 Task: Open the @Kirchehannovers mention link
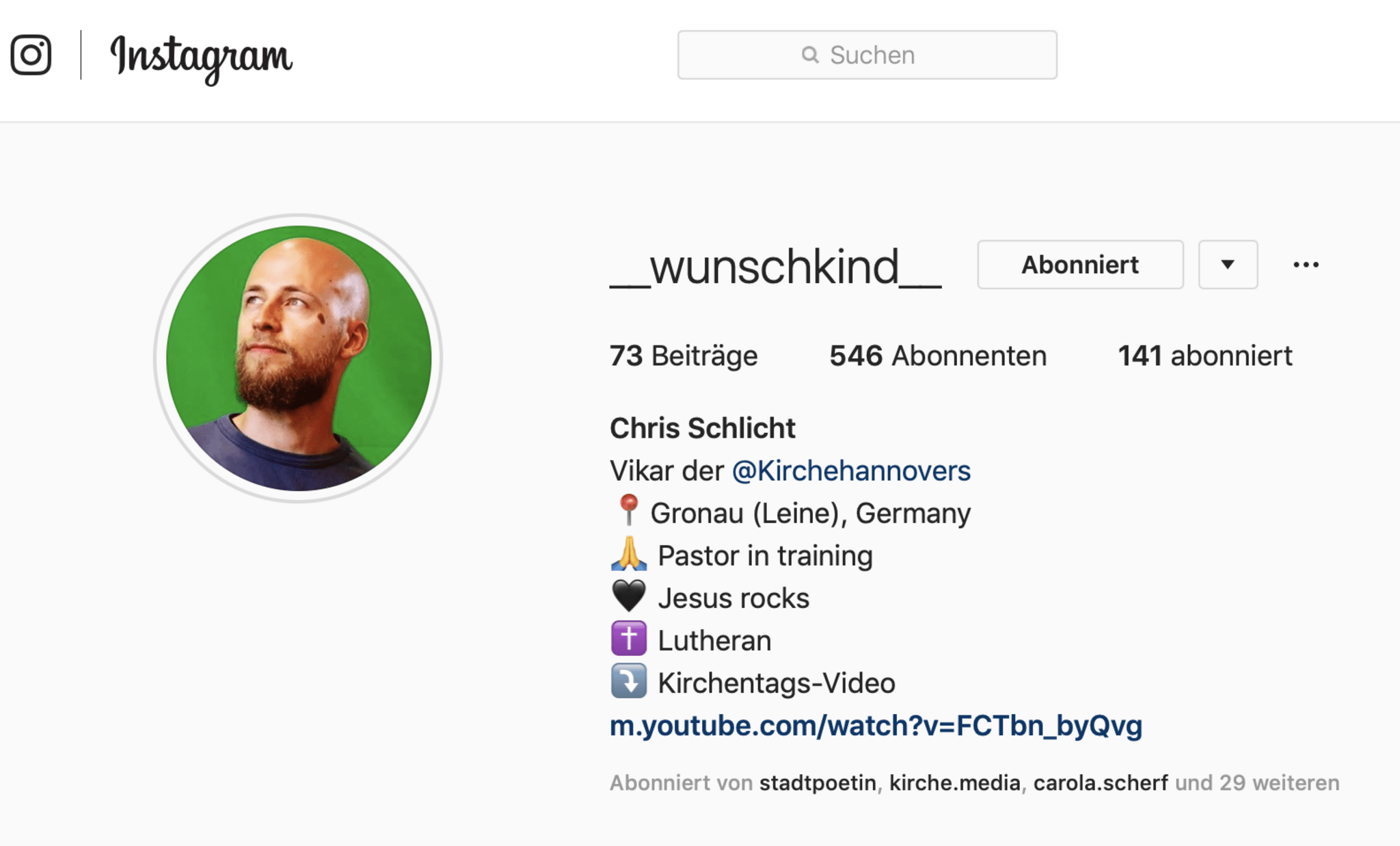pyautogui.click(x=851, y=471)
